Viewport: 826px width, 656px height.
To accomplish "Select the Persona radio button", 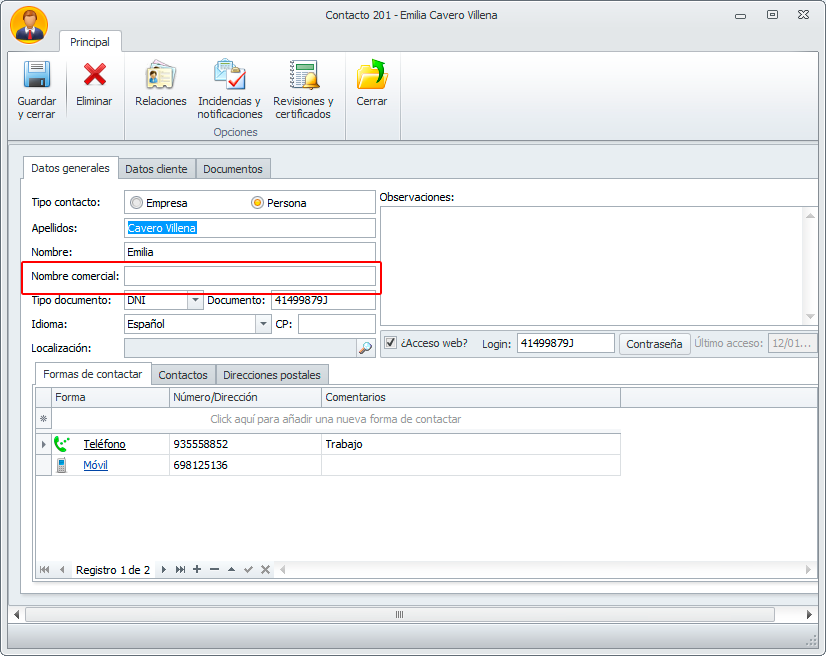I will coord(257,203).
